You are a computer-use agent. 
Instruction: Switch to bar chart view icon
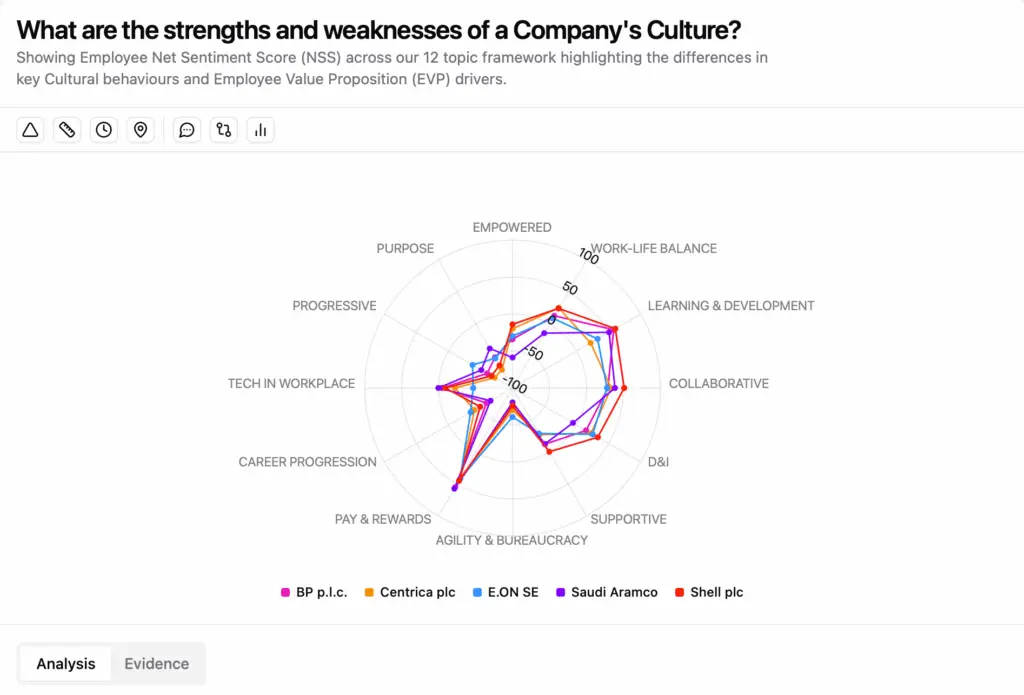[260, 129]
